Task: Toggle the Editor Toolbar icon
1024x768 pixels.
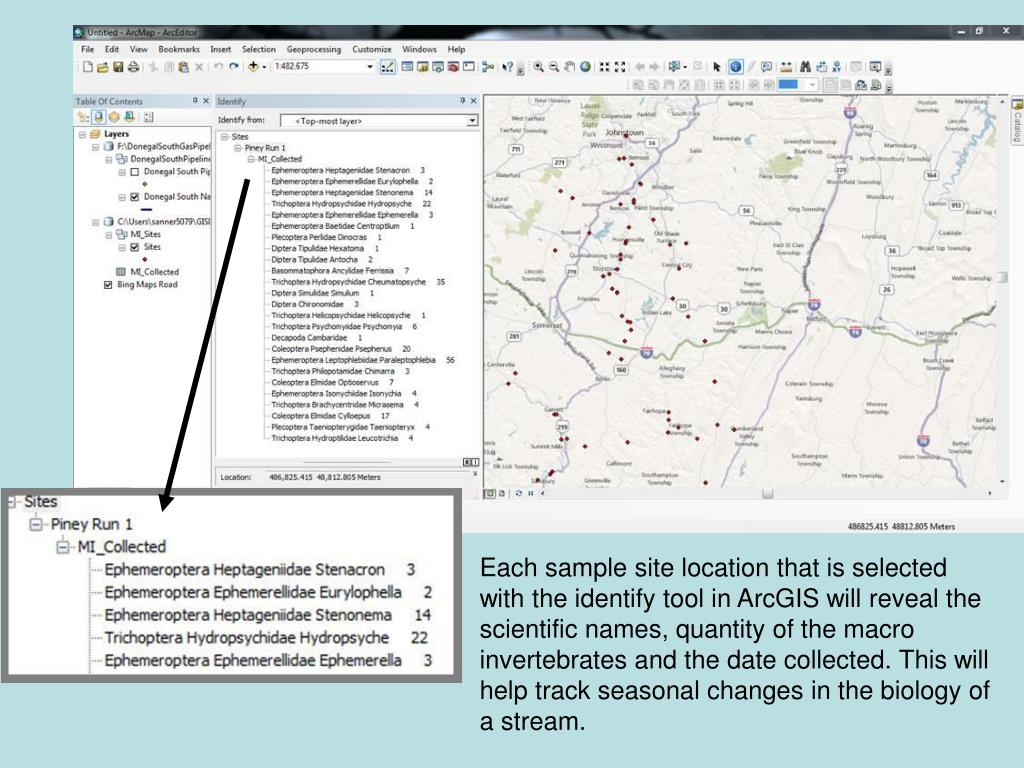Action: 387,67
